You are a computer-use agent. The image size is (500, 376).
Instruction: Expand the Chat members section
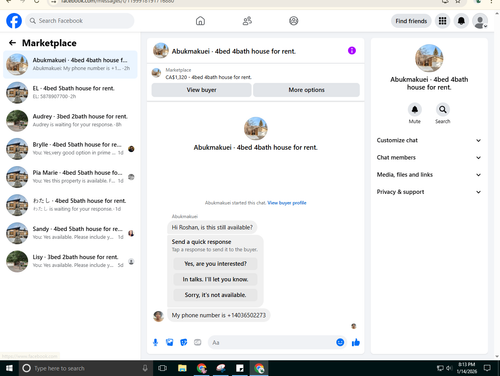(x=429, y=157)
